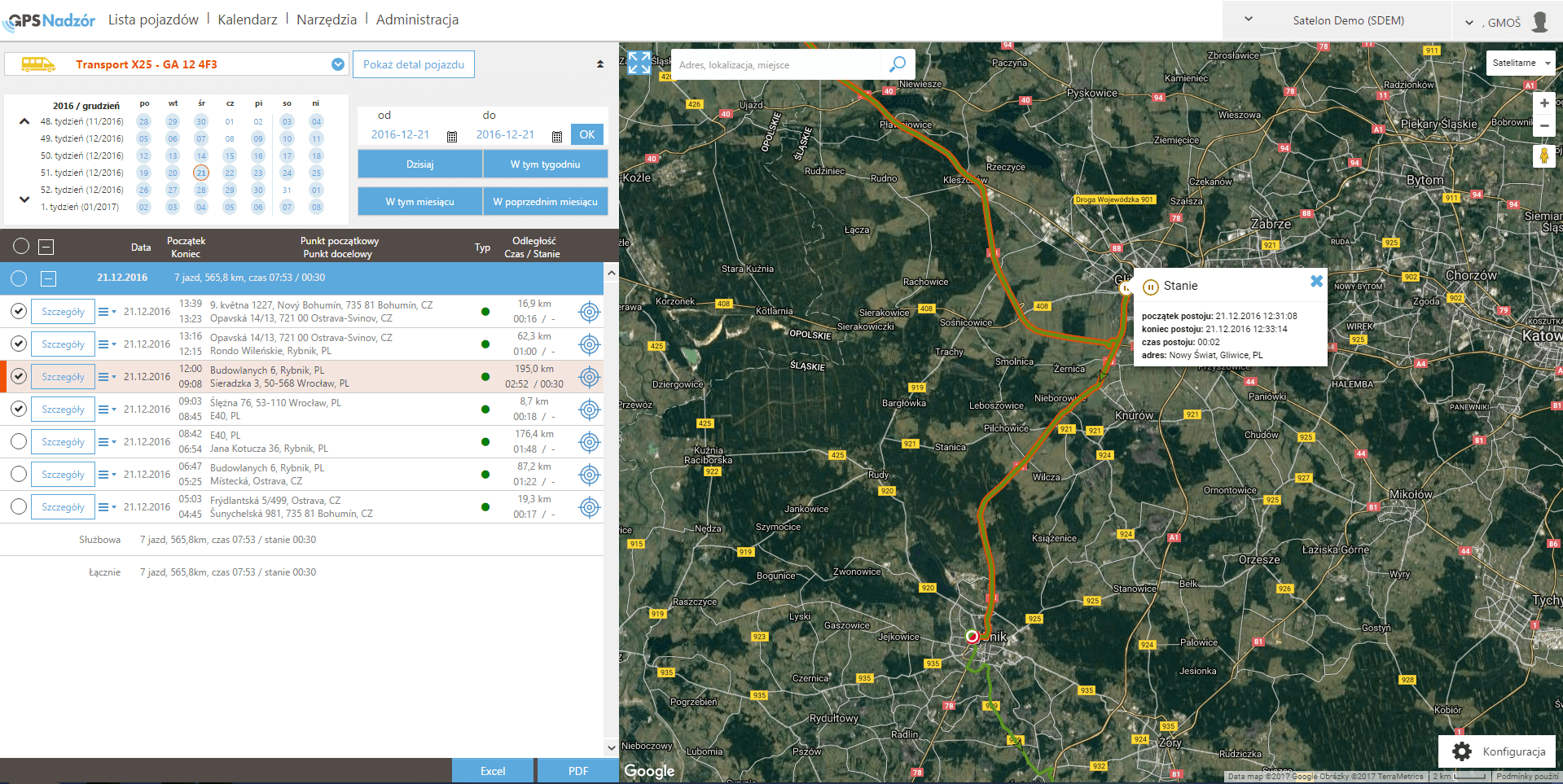Uncheck the 13:16 Opavská trip
This screenshot has width=1563, height=784.
[x=19, y=344]
